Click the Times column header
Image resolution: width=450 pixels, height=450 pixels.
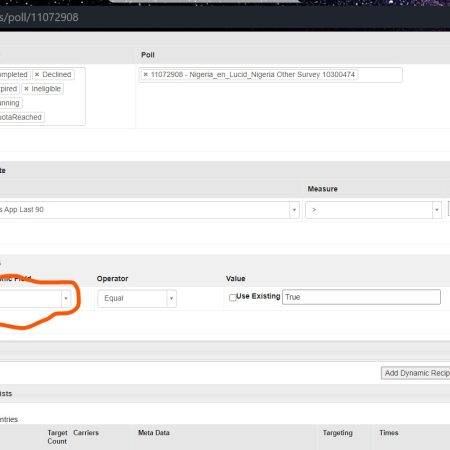pos(389,433)
